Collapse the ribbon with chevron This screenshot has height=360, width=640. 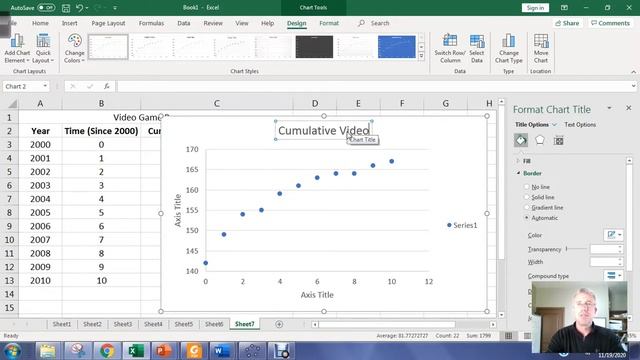(633, 72)
